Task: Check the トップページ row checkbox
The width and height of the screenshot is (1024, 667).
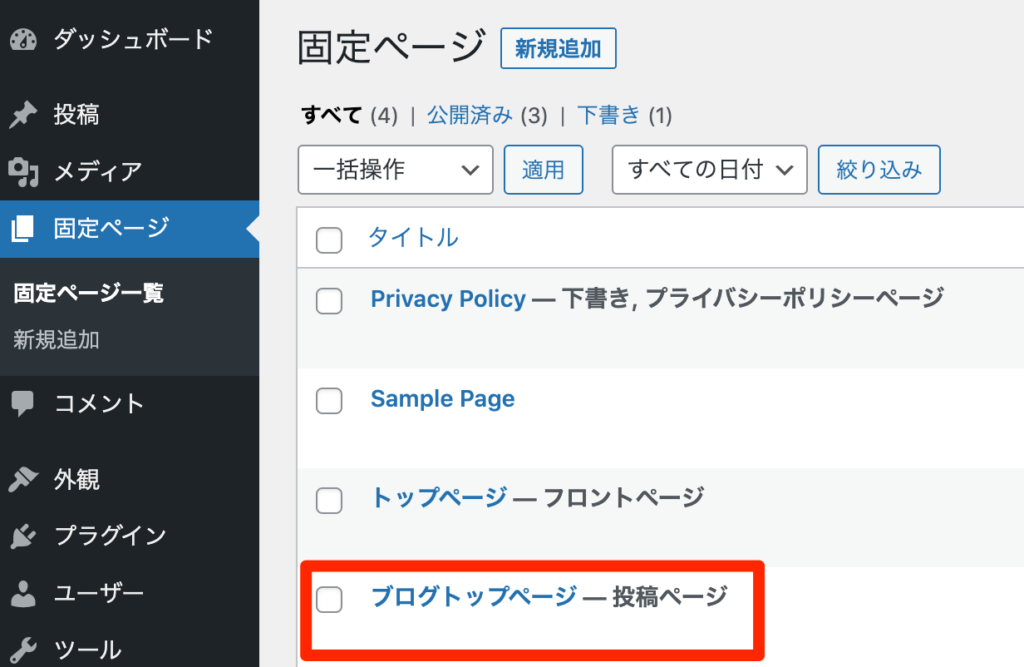Action: pyautogui.click(x=329, y=500)
